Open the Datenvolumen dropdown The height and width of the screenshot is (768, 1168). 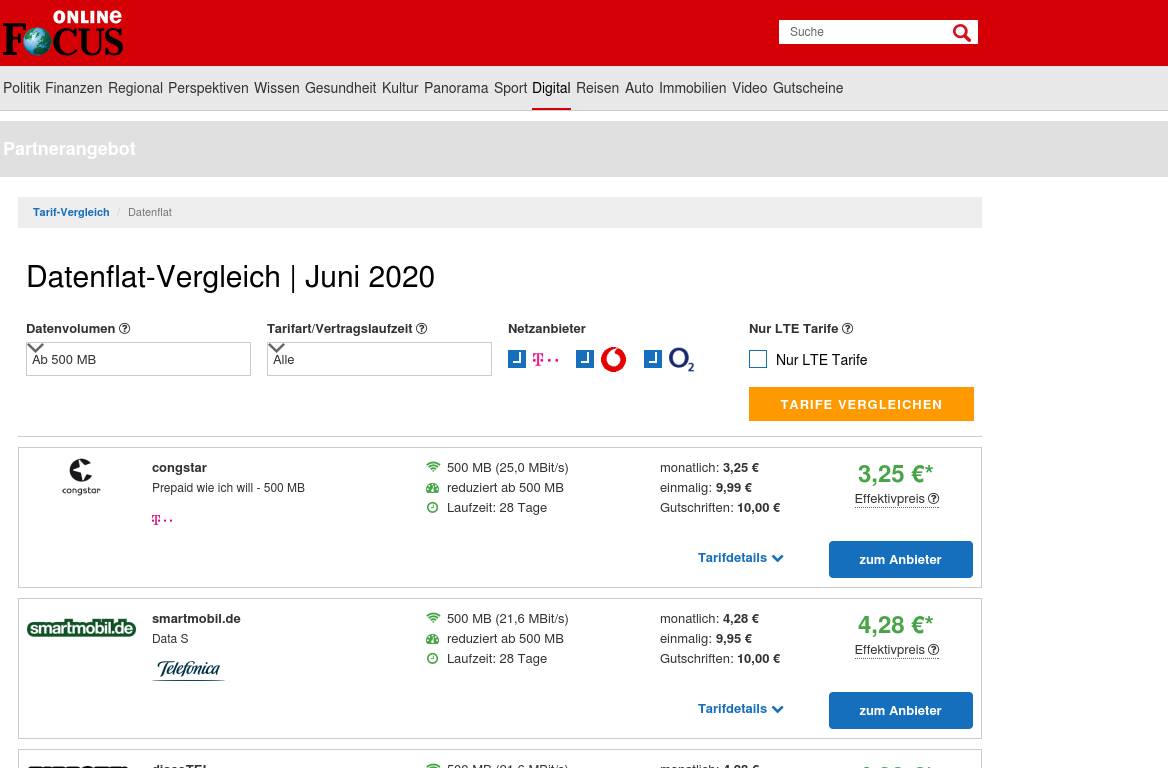(138, 359)
